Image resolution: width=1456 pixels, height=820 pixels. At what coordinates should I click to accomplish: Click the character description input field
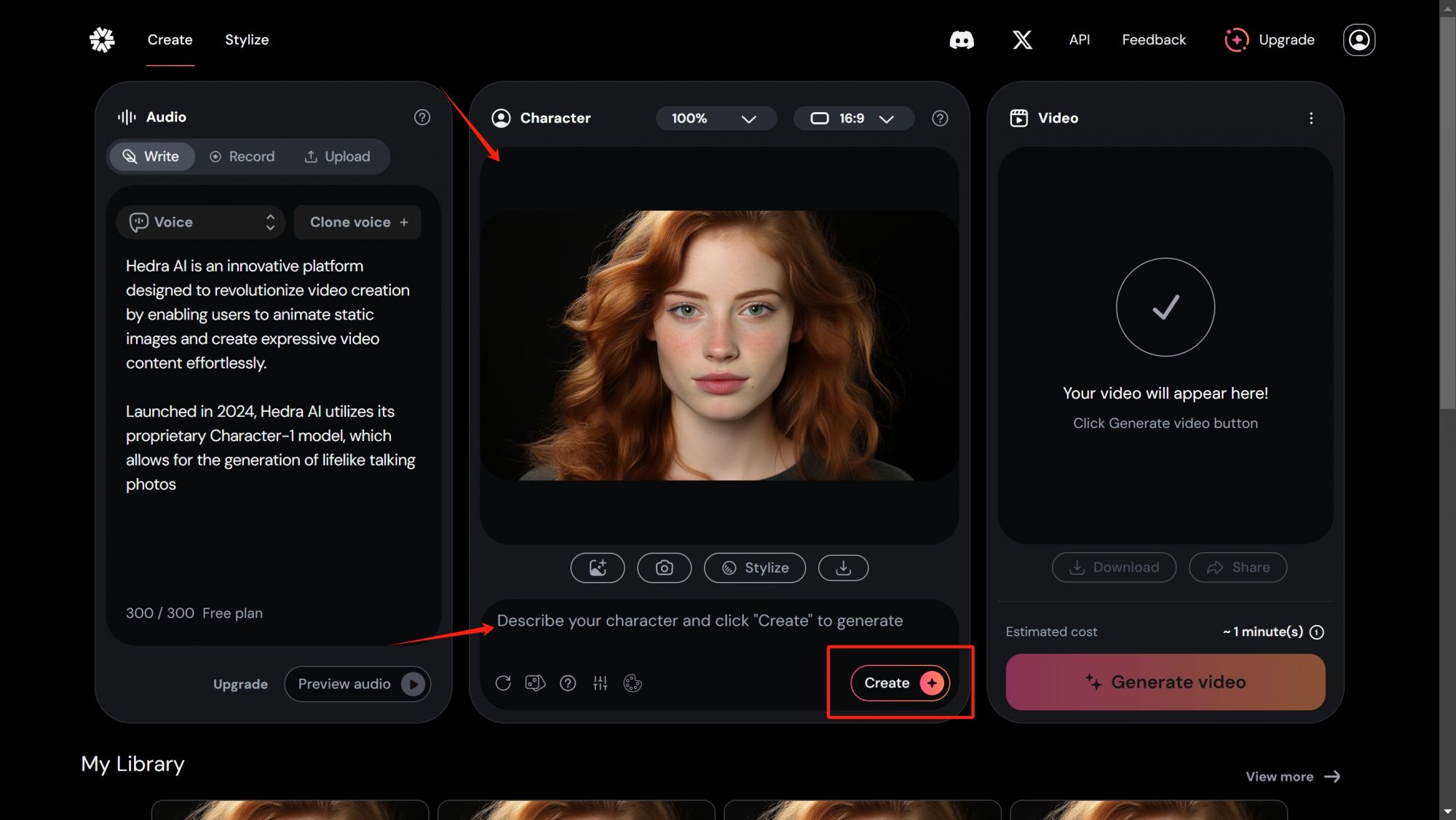719,621
